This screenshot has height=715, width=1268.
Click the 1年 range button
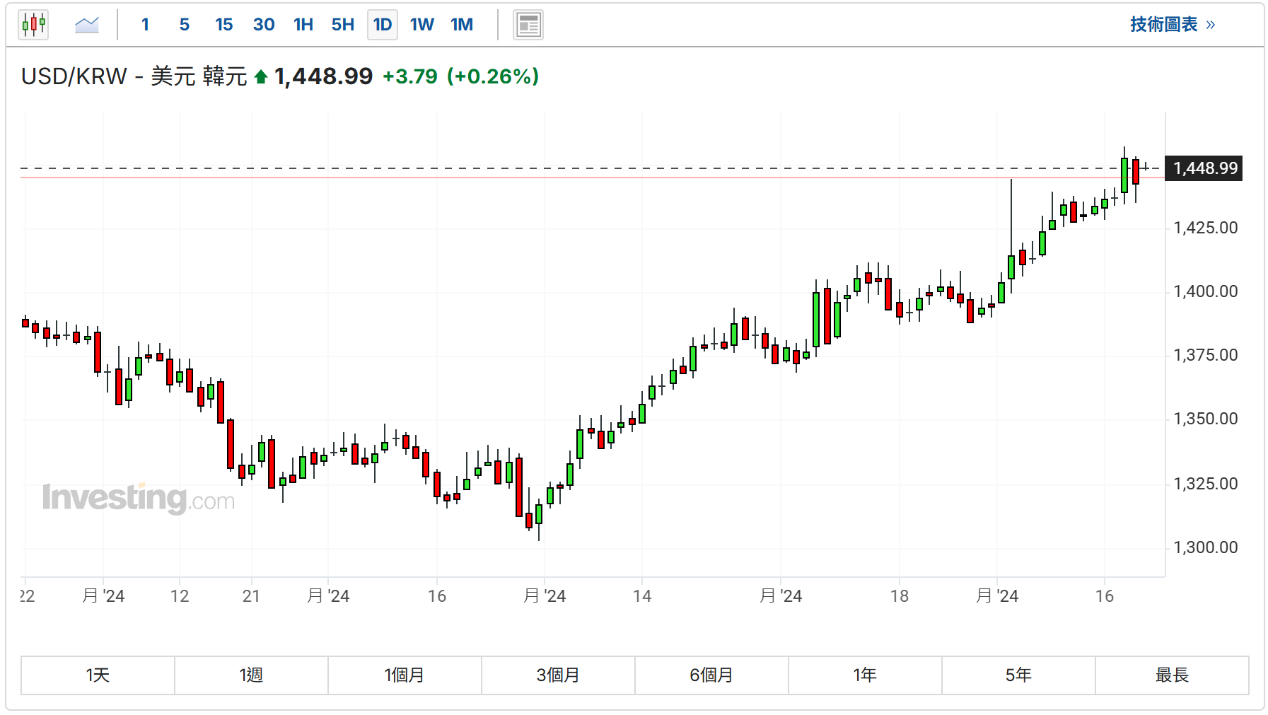pos(865,675)
